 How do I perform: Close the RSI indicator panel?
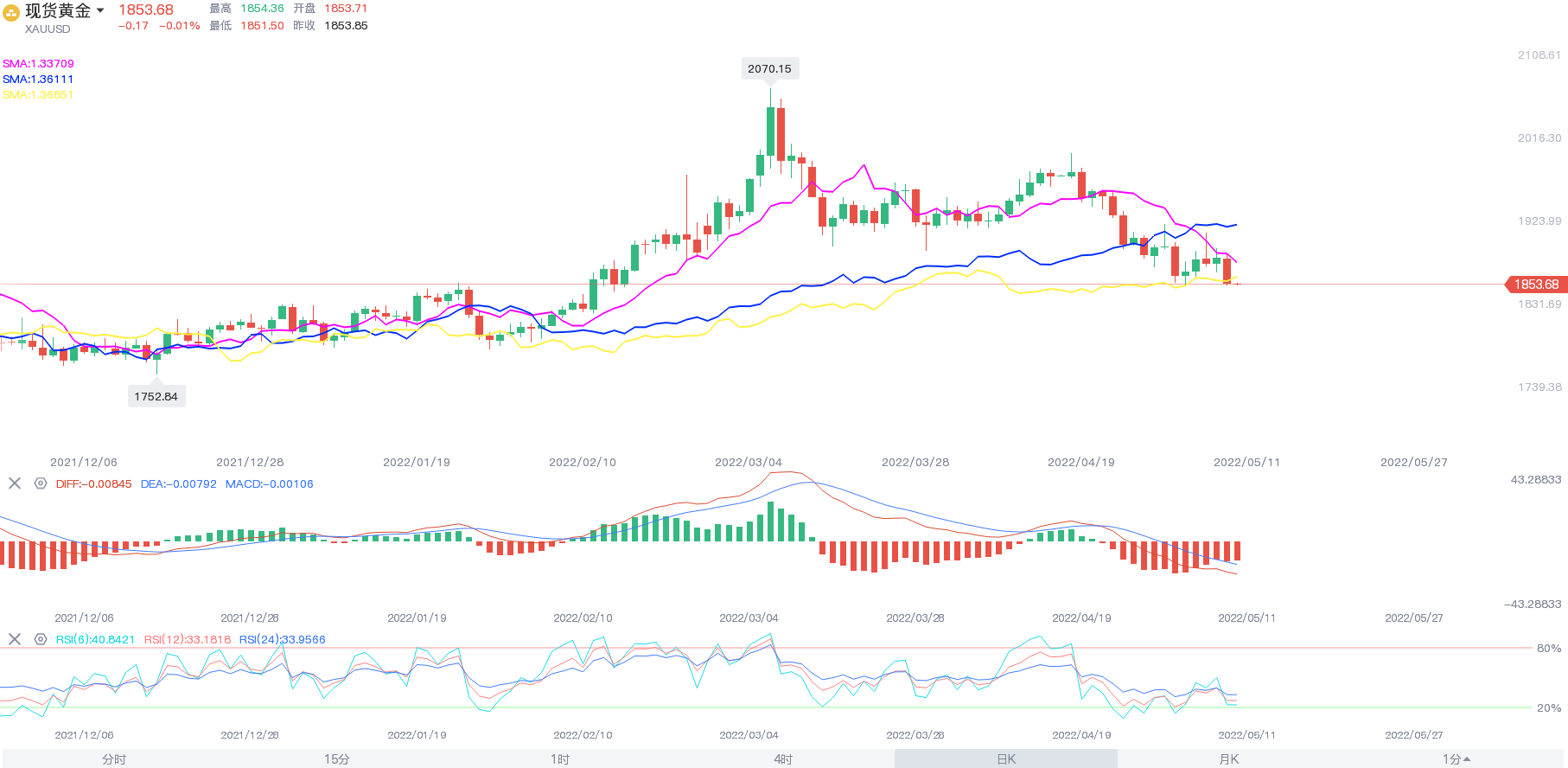pos(15,639)
